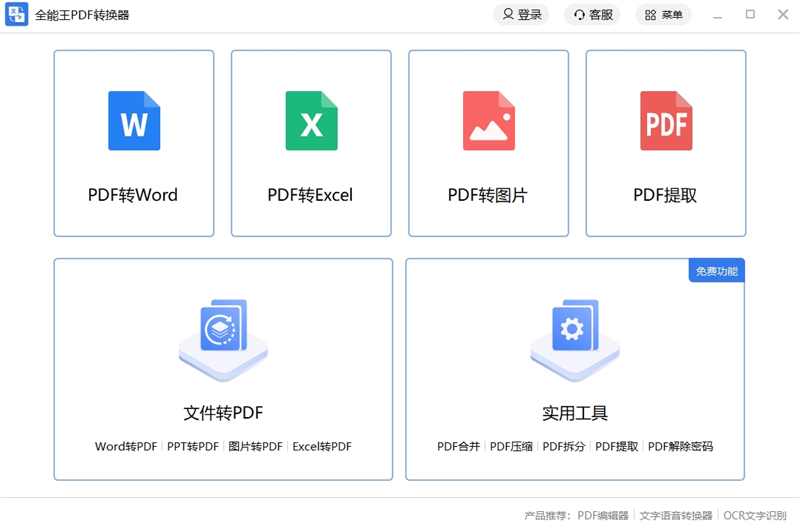Click the 文件转PDF stacked layers icon

(223, 339)
